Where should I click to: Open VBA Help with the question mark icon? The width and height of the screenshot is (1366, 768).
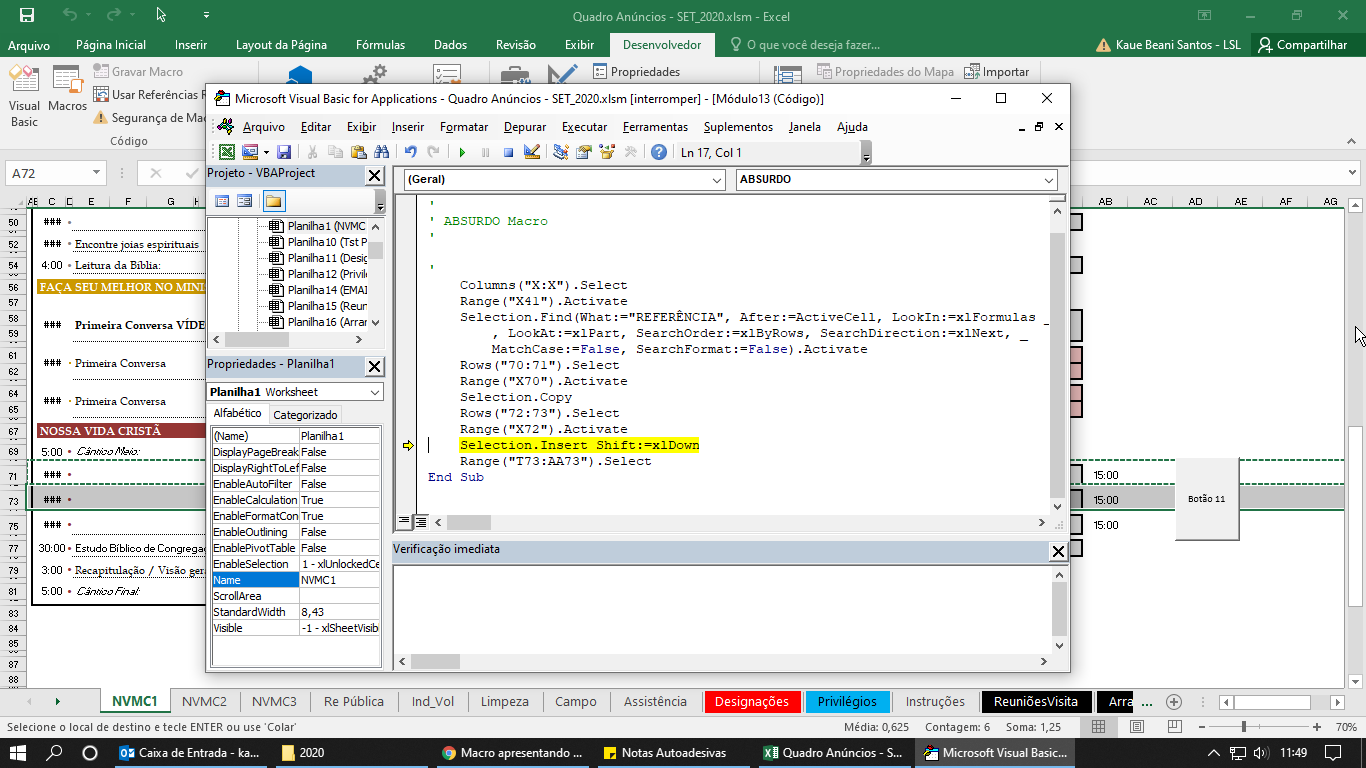659,152
